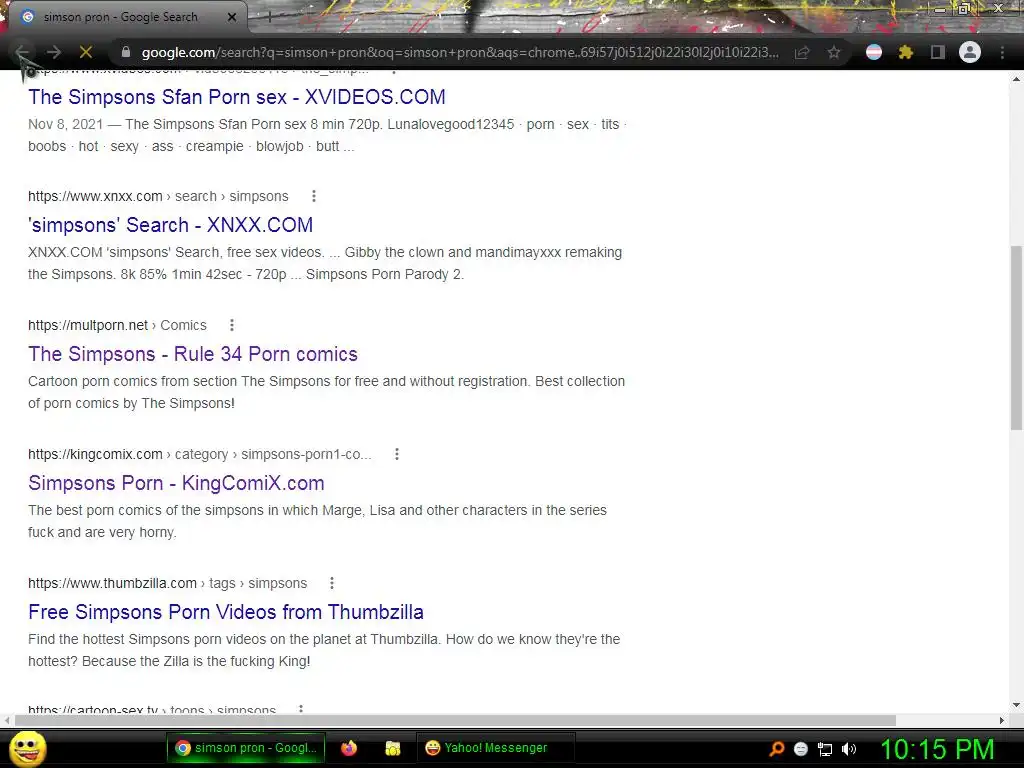Viewport: 1024px width, 768px height.
Task: Click the vertical scrollbar thumb
Action: click(1016, 338)
